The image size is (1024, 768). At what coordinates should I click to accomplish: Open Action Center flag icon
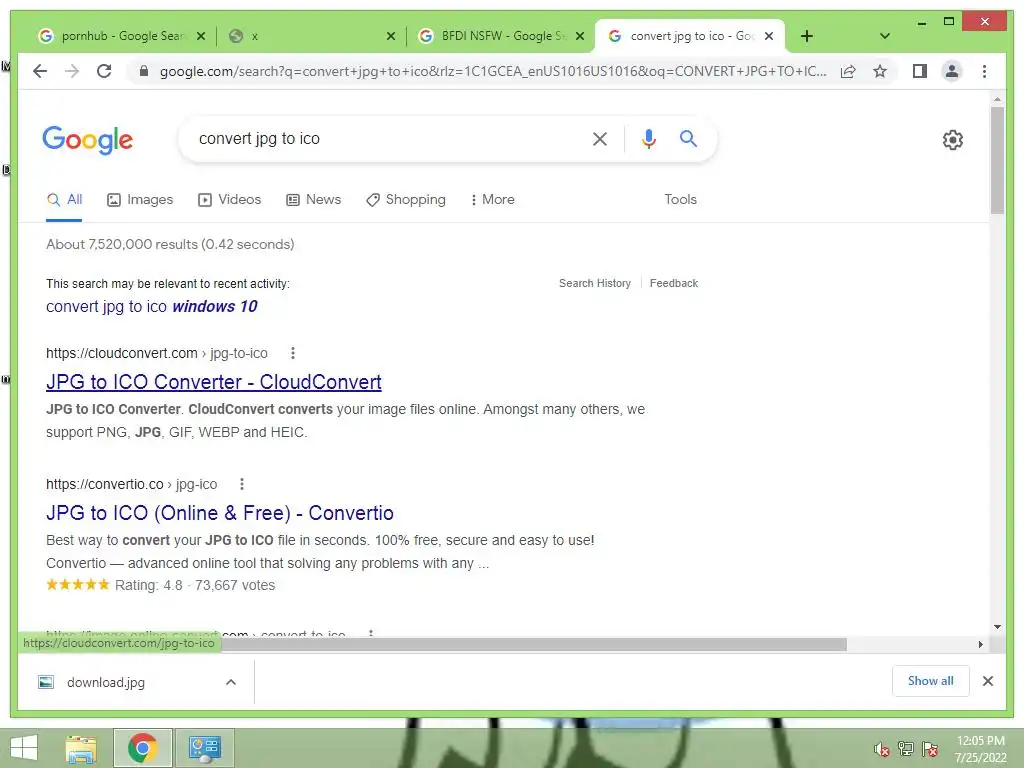930,749
